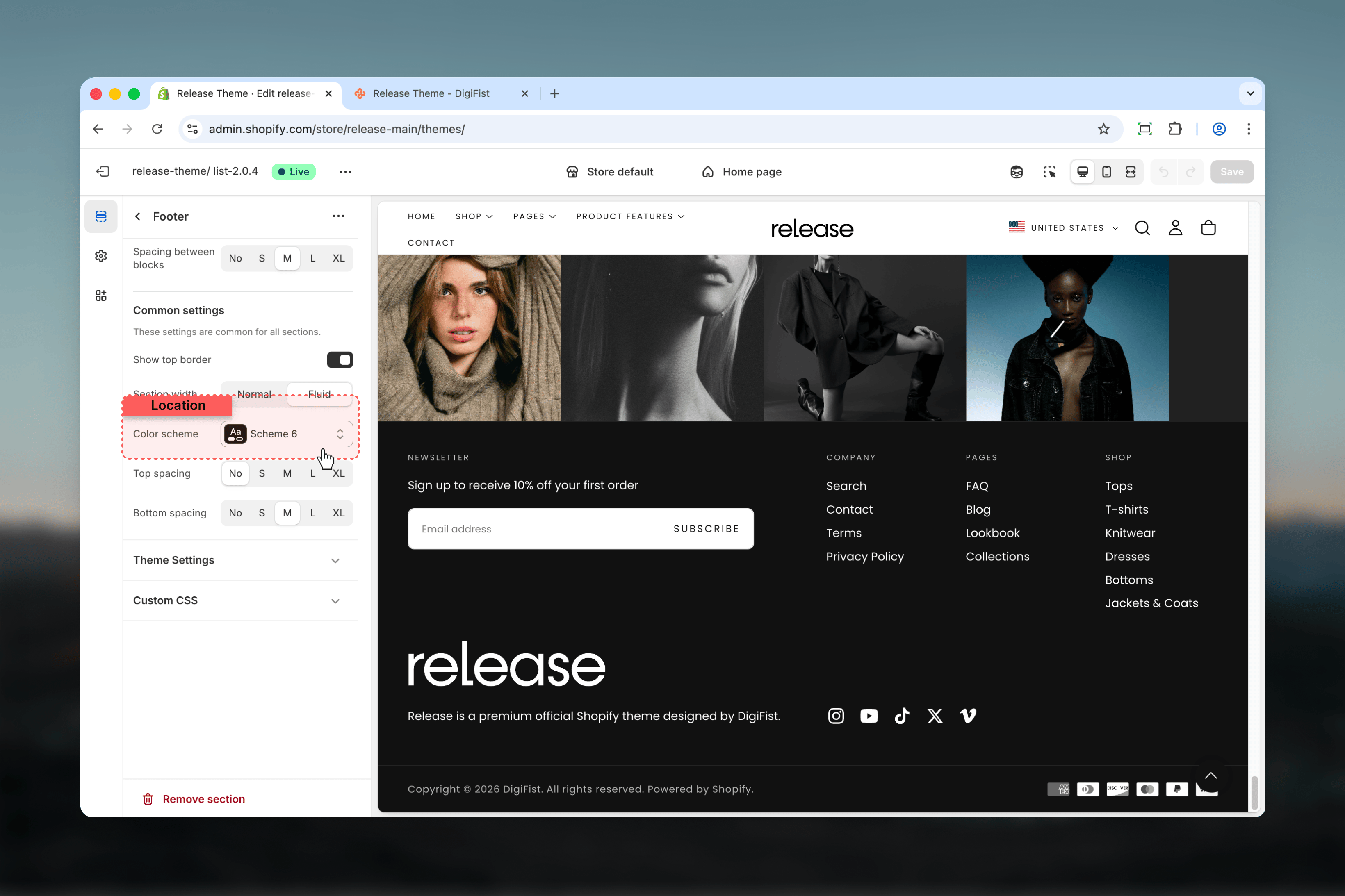This screenshot has height=896, width=1345.
Task: Switch to Release Theme - DigiFist browser tab
Action: pos(441,94)
